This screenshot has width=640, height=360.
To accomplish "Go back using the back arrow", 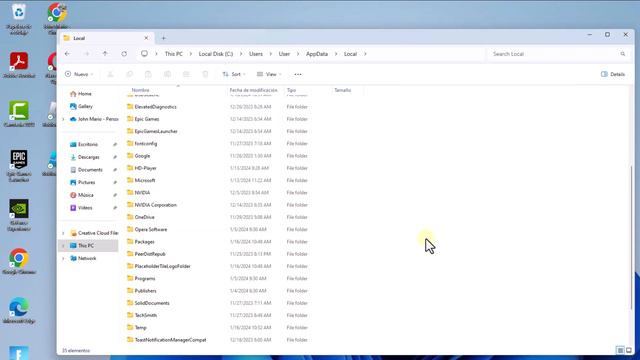I will click(x=67, y=54).
